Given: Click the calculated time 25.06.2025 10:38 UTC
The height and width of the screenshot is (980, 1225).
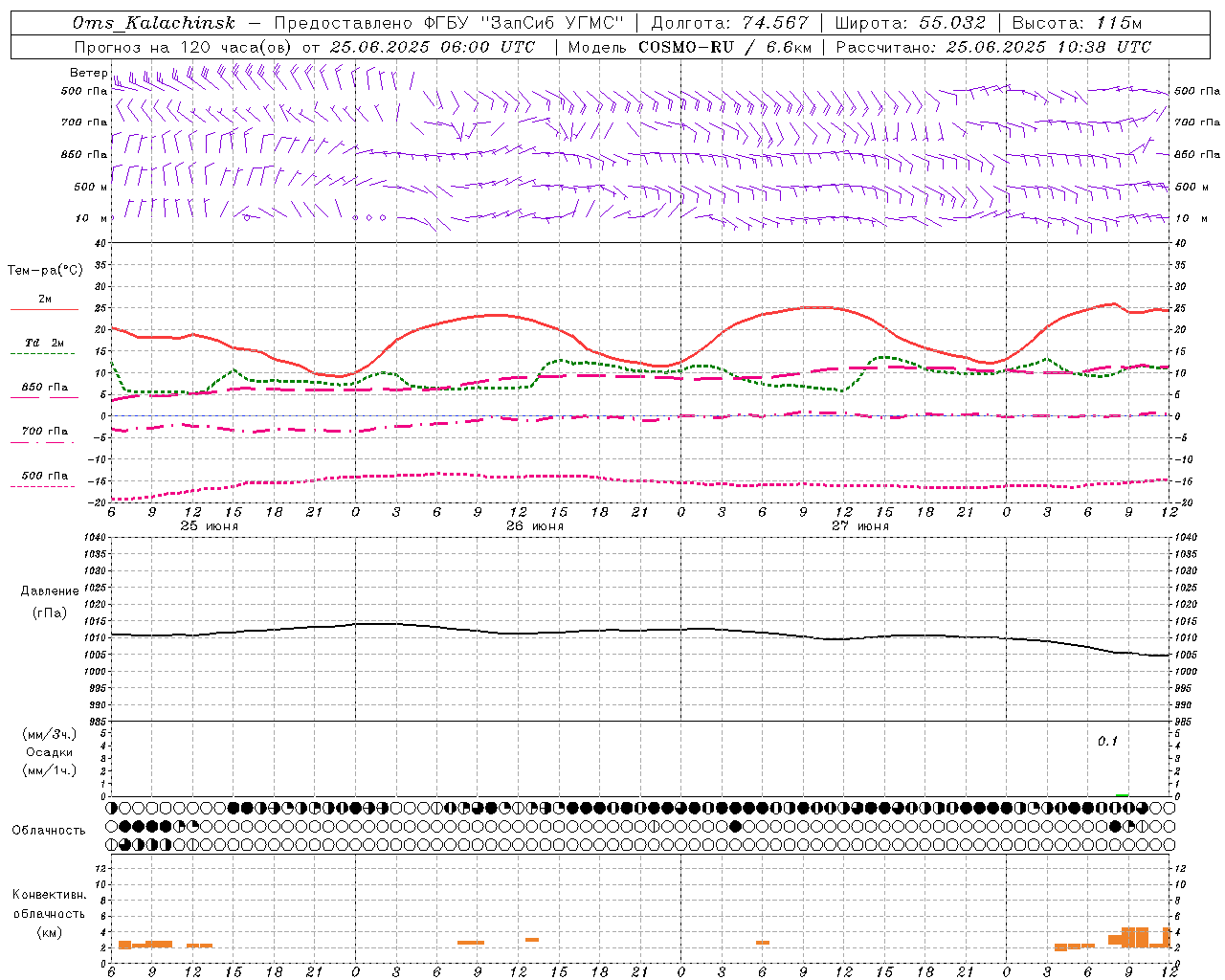Looking at the screenshot, I should tap(1049, 47).
